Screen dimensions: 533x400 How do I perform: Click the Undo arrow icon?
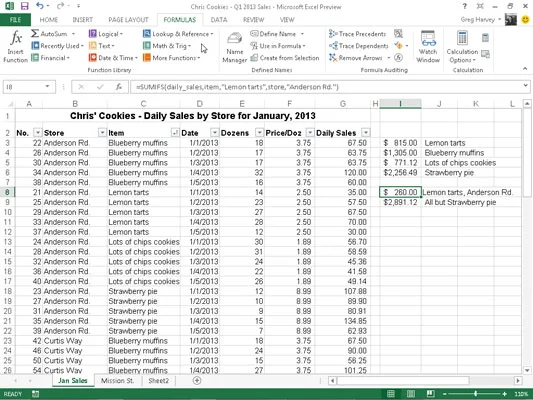[x=40, y=6]
